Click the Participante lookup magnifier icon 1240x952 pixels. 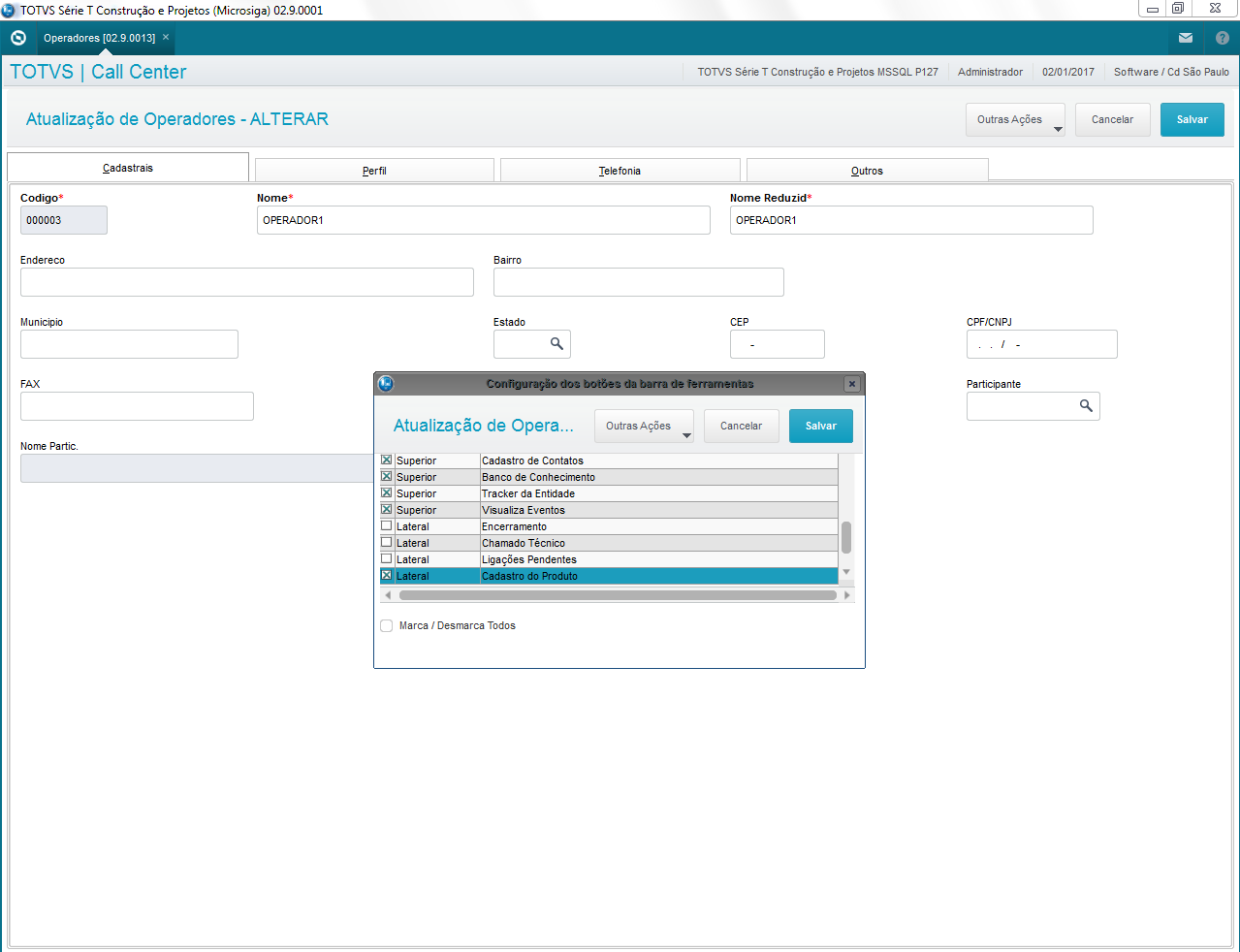1086,405
